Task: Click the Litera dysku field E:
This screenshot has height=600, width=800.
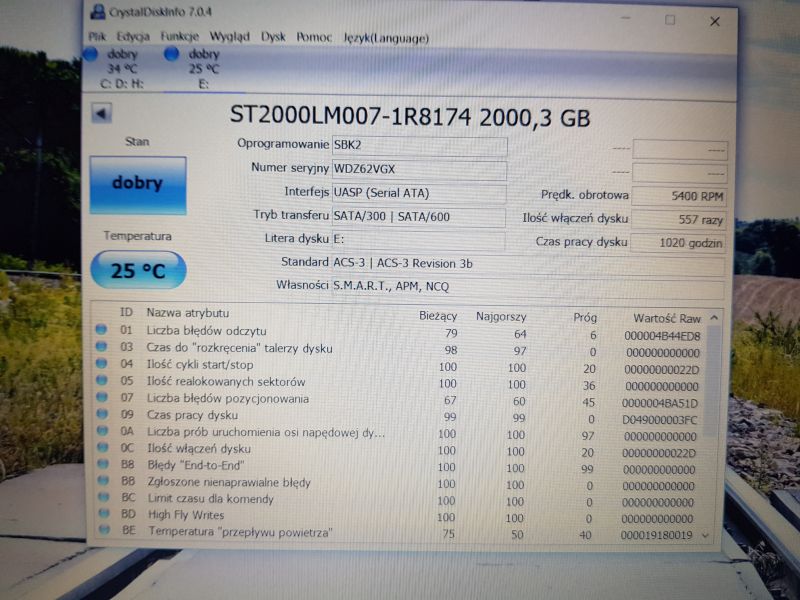Action: 418,240
